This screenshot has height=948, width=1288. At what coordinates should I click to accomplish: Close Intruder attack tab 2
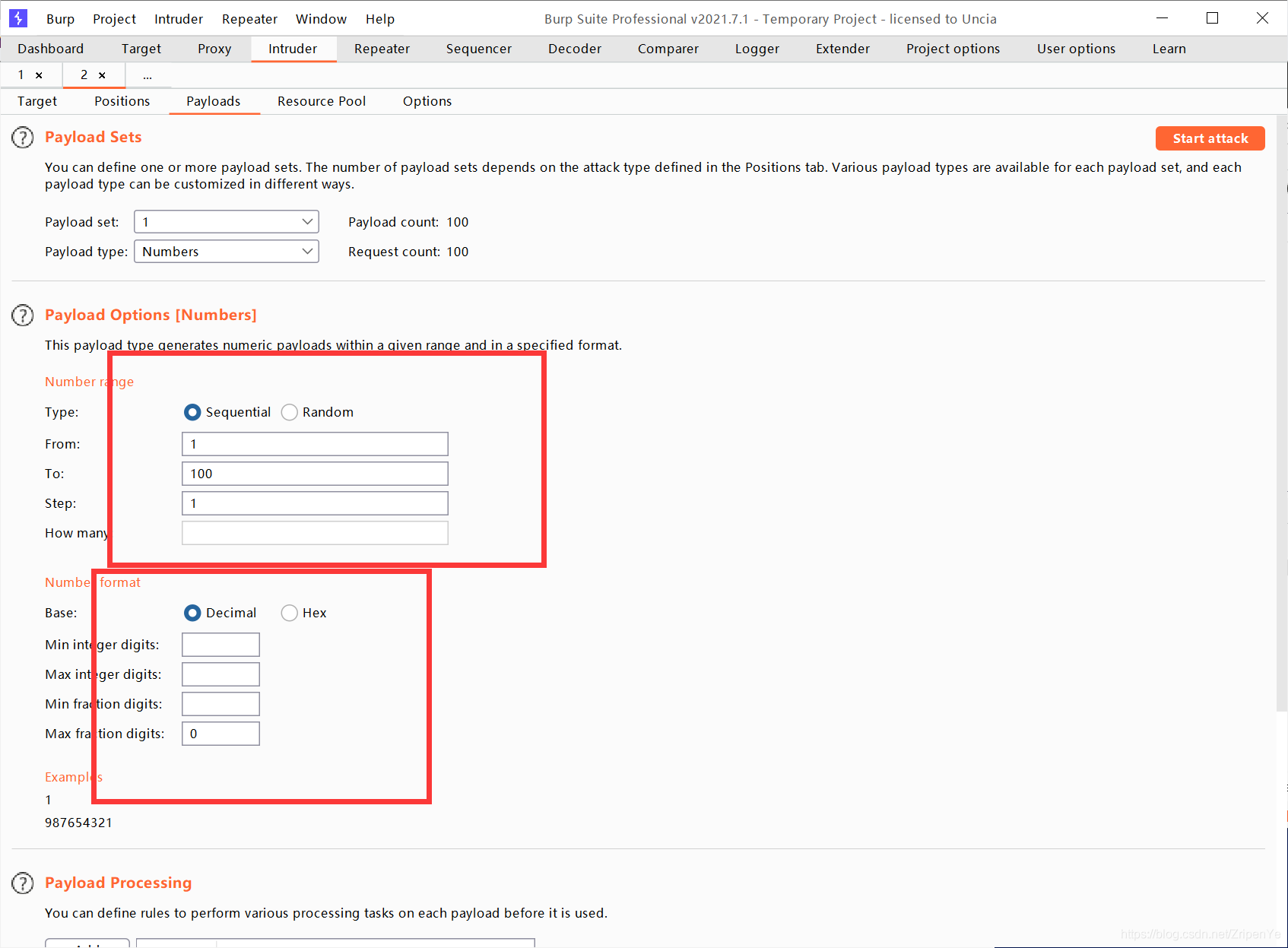tap(102, 75)
